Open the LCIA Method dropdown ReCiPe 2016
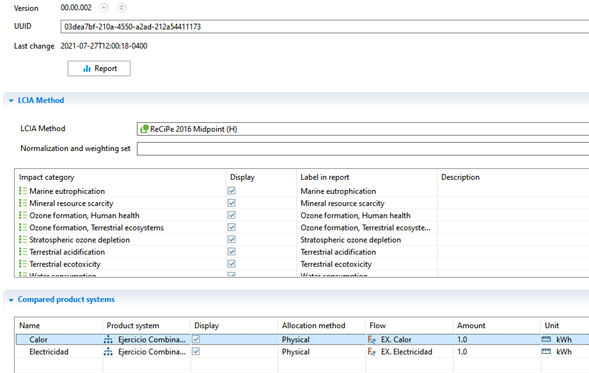This screenshot has width=589, height=373. coord(362,129)
